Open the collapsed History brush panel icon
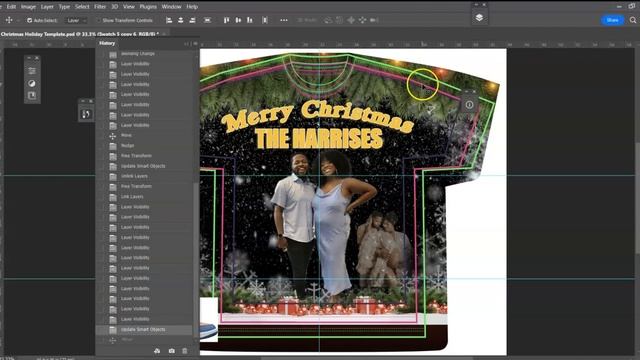 pyautogui.click(x=86, y=114)
